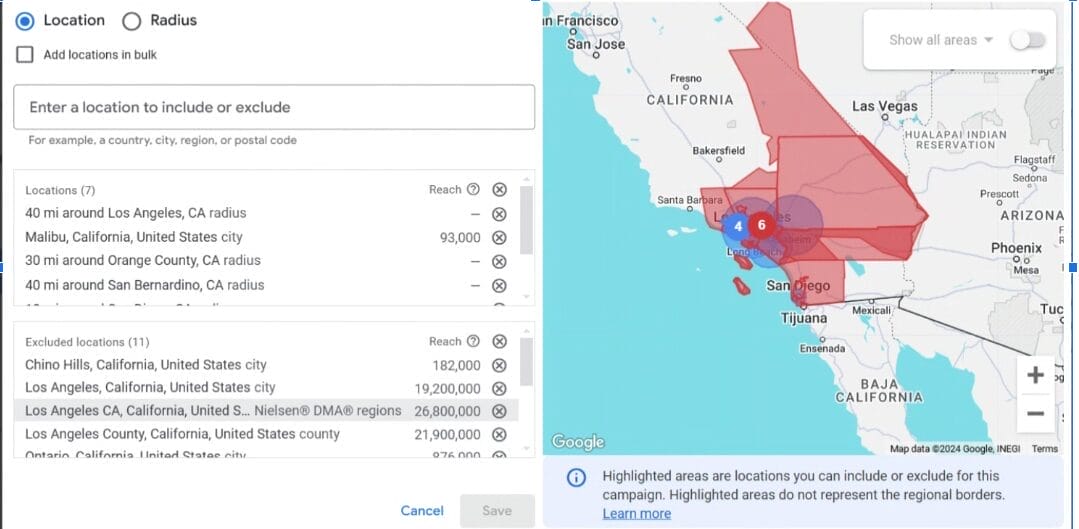
Task: Remove all excluded locations via header X
Action: [x=499, y=342]
